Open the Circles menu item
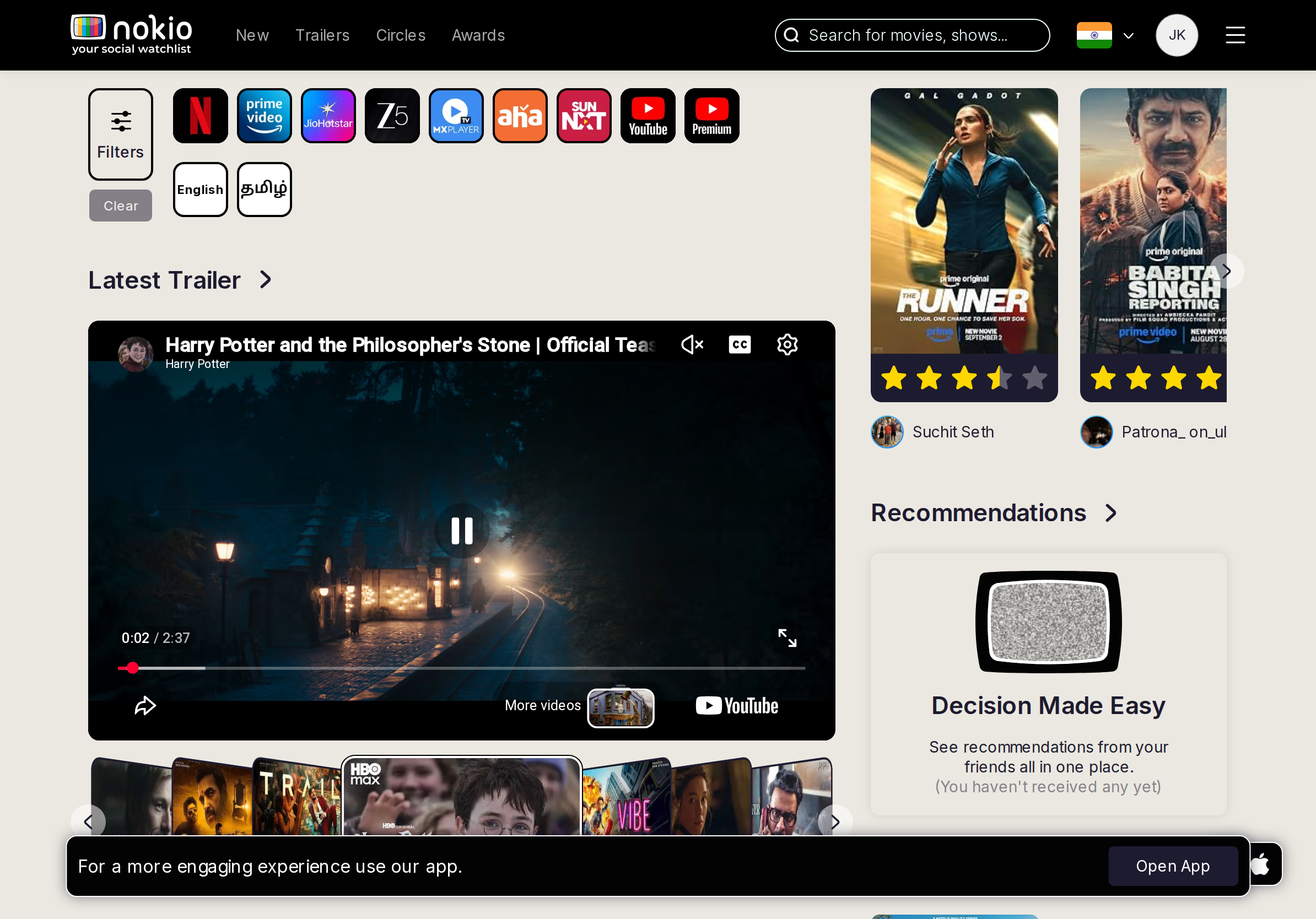 click(x=401, y=35)
